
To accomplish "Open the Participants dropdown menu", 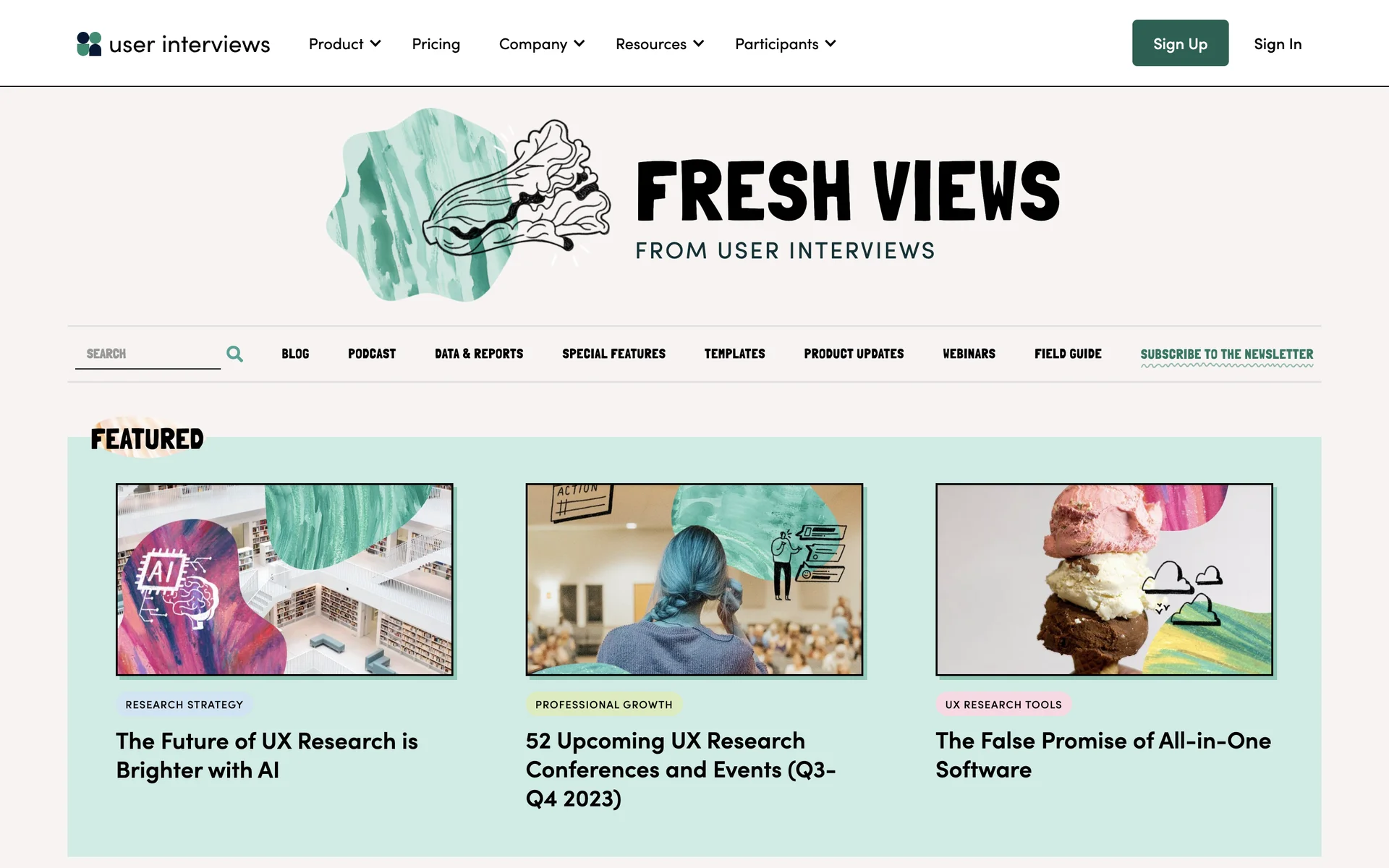I will pos(785,44).
